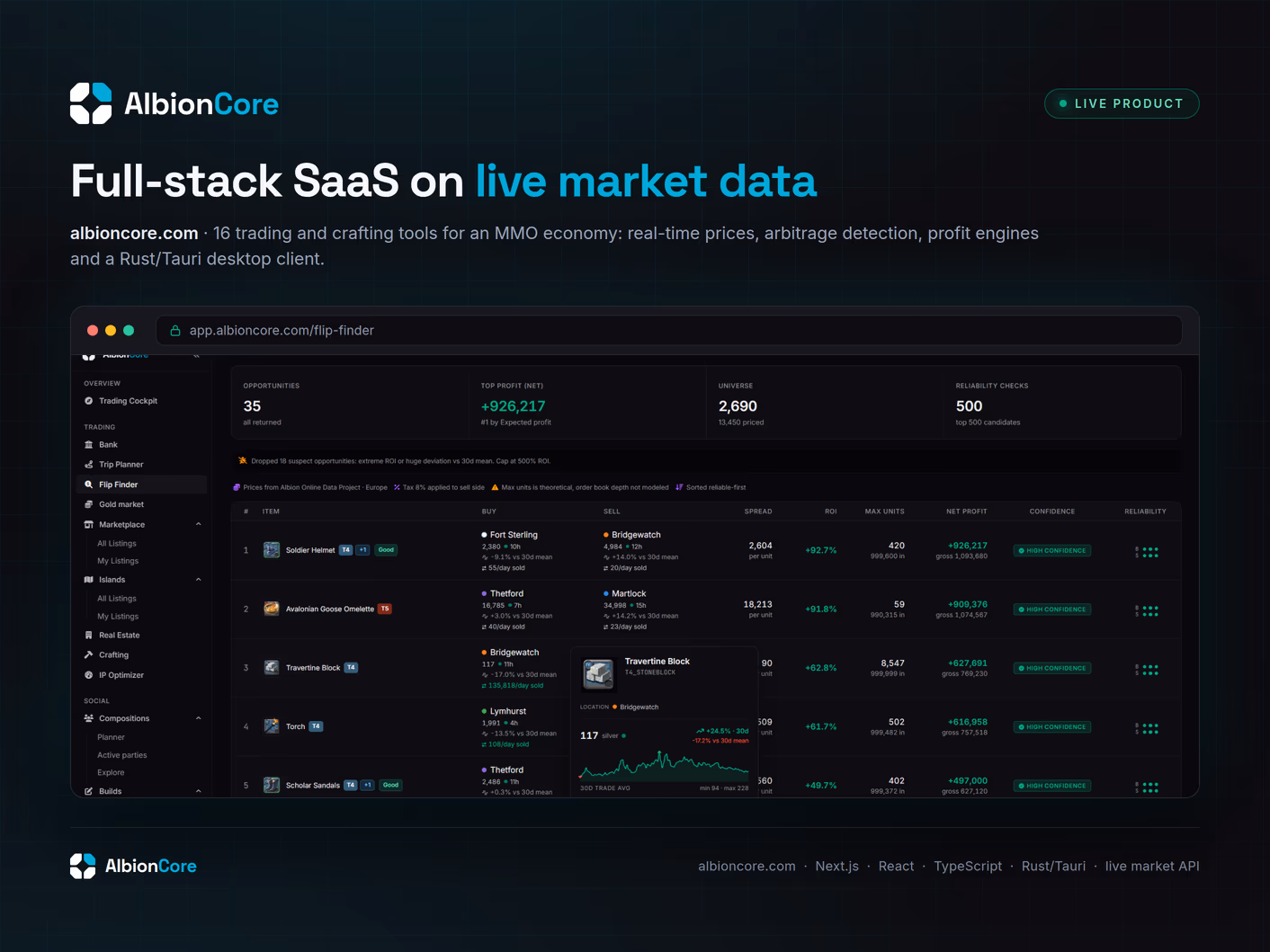
Task: Click the Soldier Helmet item icon
Action: (x=271, y=550)
